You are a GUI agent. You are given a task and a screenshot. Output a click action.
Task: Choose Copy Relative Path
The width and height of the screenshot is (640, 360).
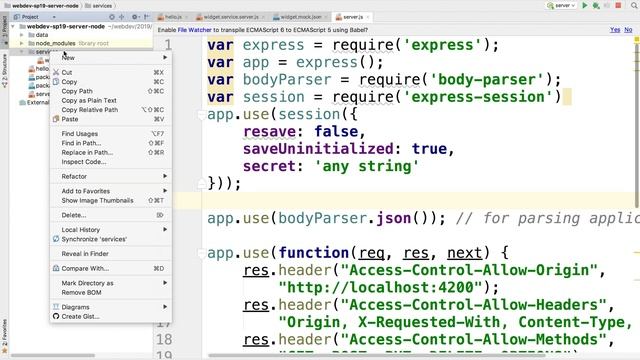pyautogui.click(x=110, y=110)
